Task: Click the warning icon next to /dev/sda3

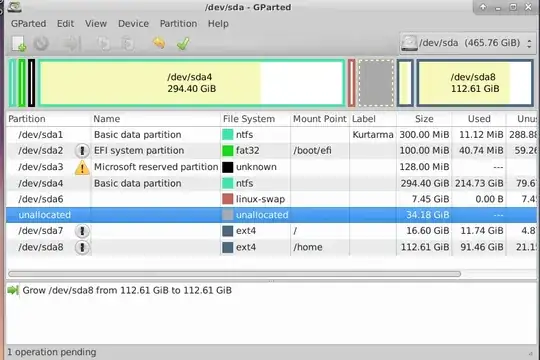Action: tap(82, 167)
